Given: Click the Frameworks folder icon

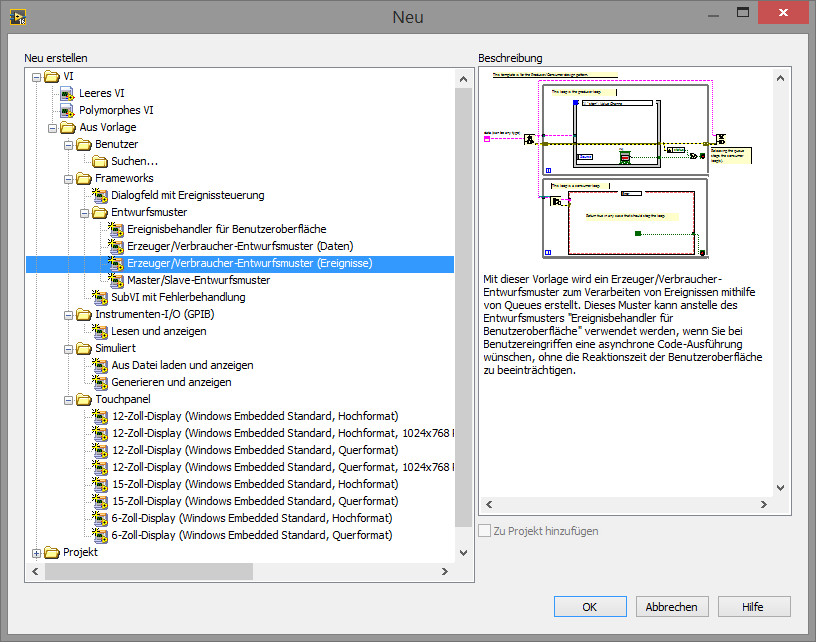Looking at the screenshot, I should [x=84, y=178].
